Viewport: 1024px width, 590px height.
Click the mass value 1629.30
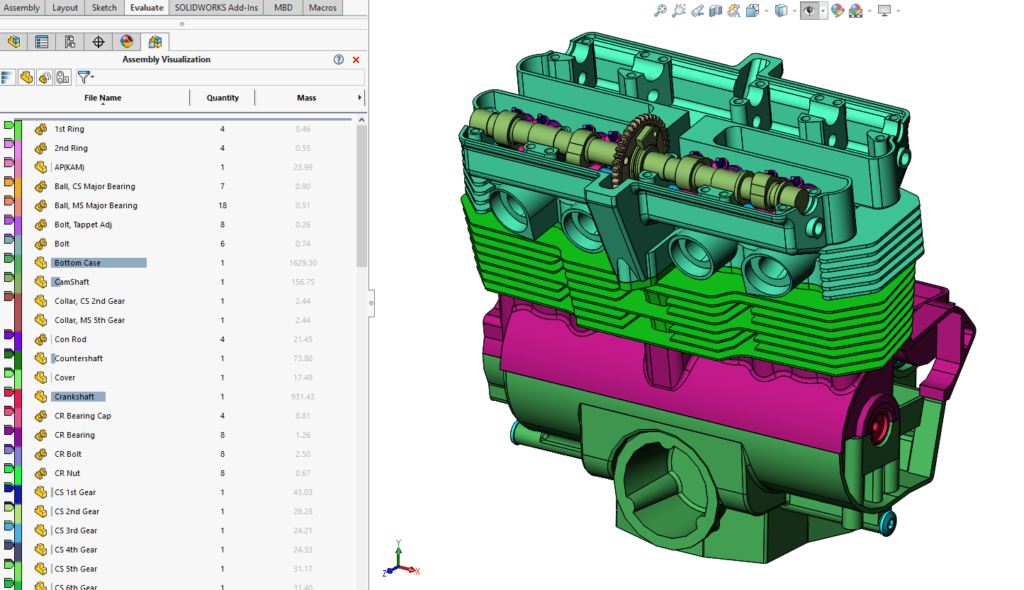tap(303, 263)
